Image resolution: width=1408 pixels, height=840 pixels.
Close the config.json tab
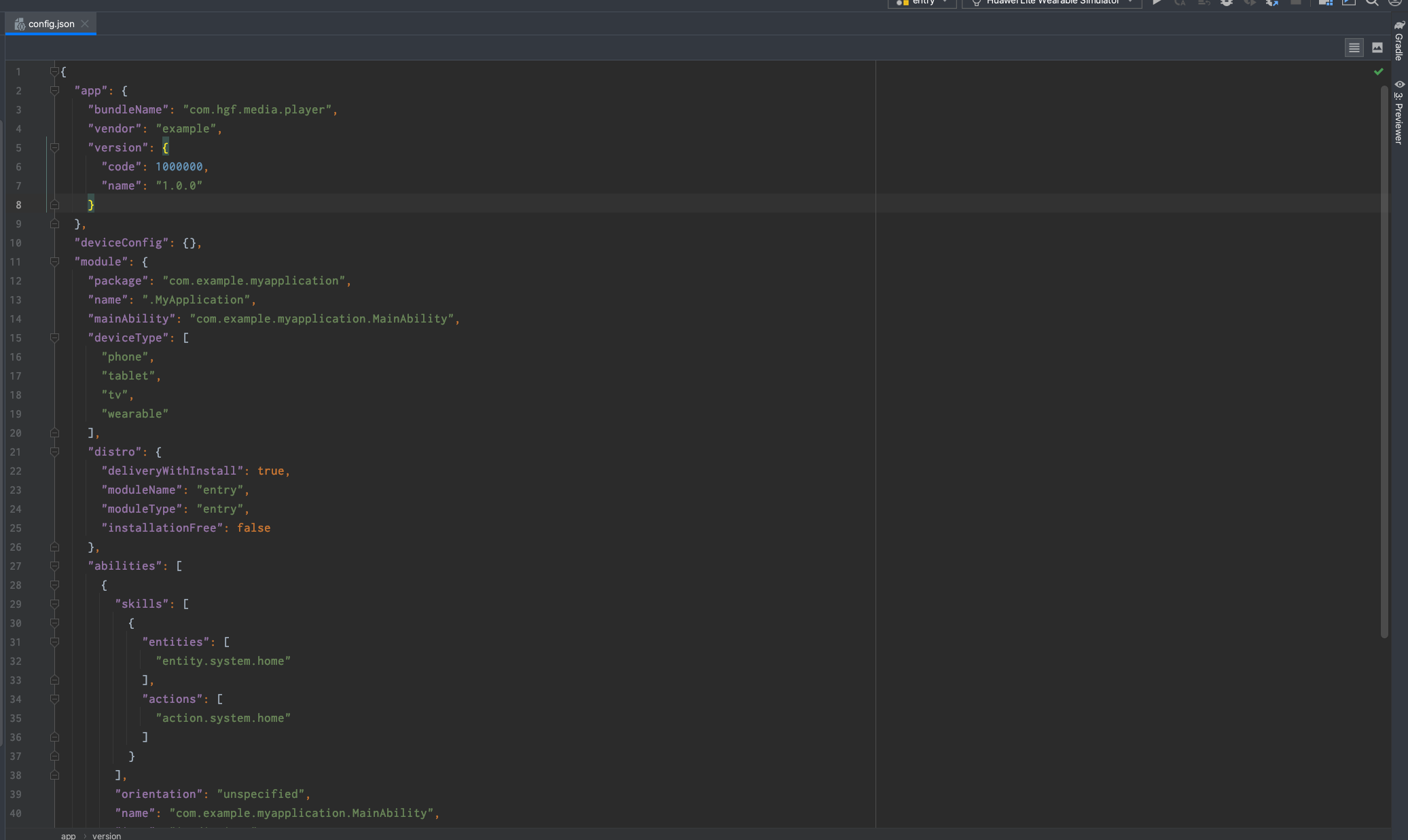tap(85, 24)
